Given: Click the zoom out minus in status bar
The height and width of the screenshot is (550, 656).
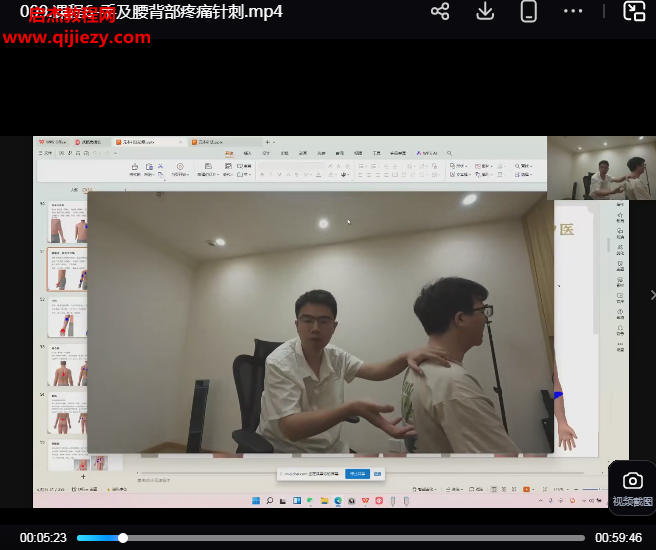Looking at the screenshot, I should [576, 489].
